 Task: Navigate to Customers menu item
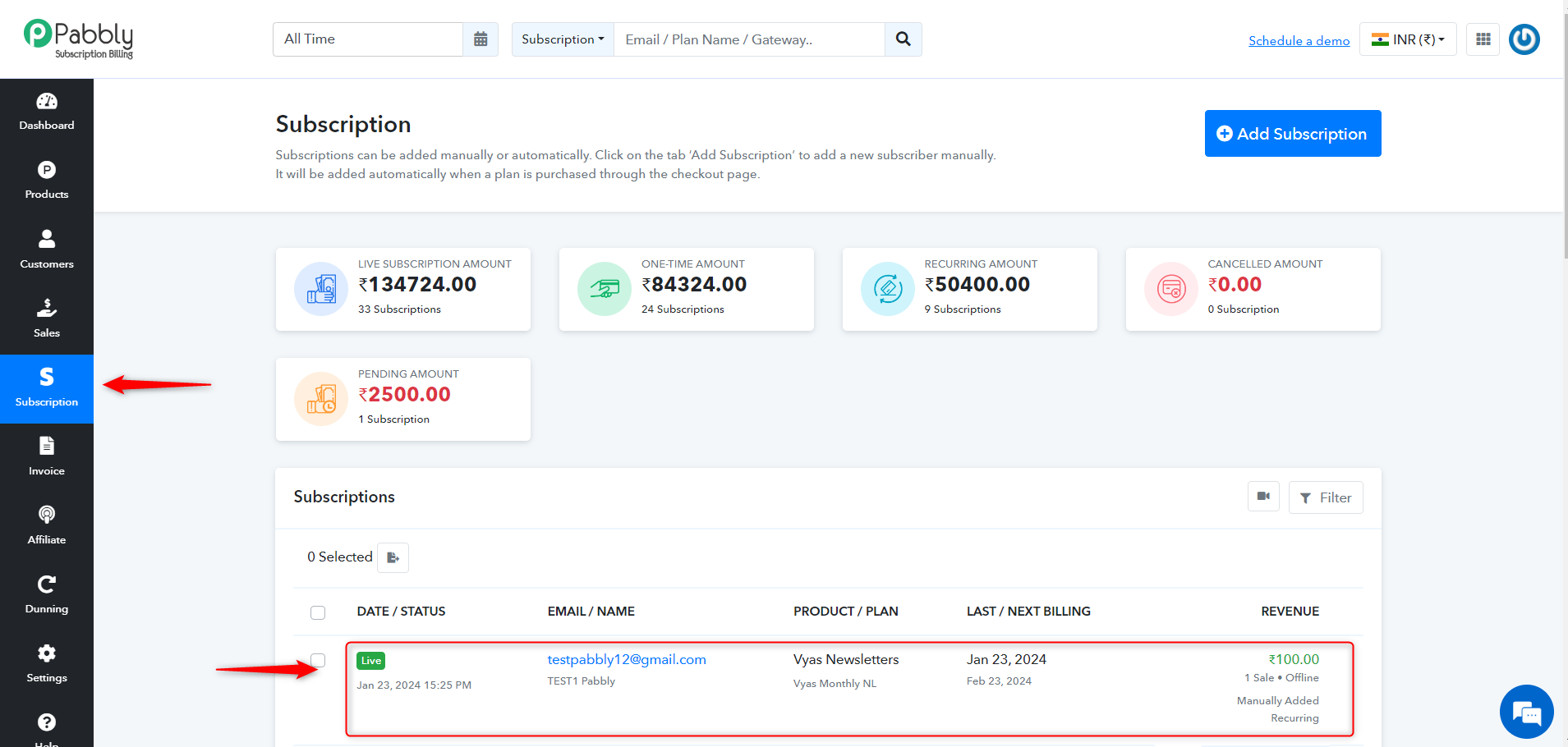click(47, 250)
